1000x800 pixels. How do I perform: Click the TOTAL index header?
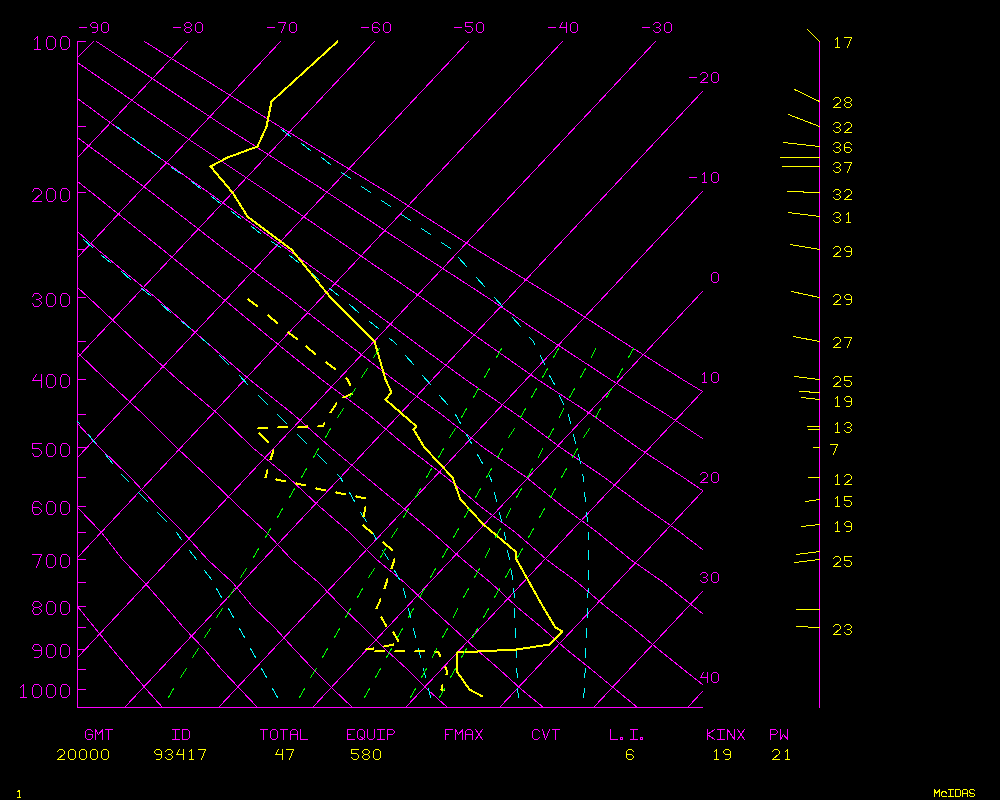[284, 735]
